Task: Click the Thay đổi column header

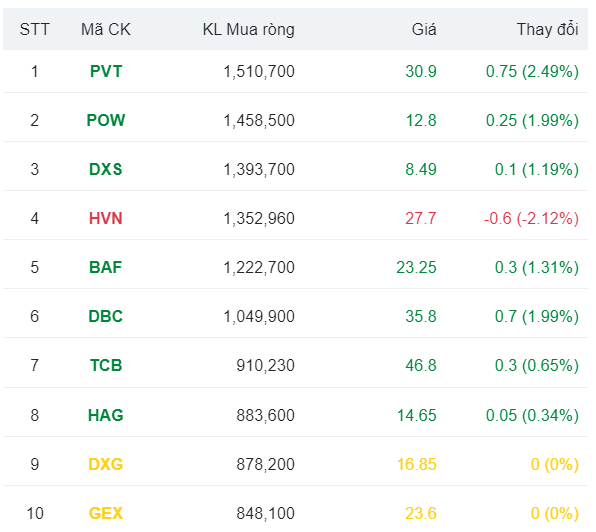Action: [x=548, y=29]
